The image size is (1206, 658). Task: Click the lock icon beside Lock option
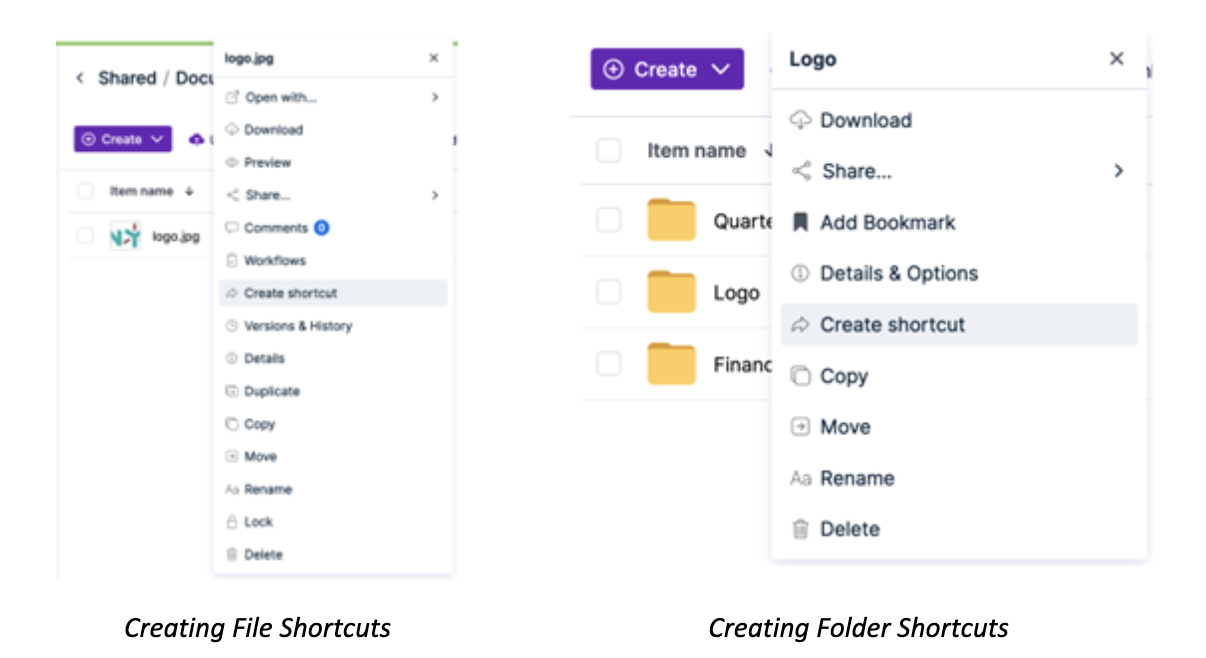[230, 521]
